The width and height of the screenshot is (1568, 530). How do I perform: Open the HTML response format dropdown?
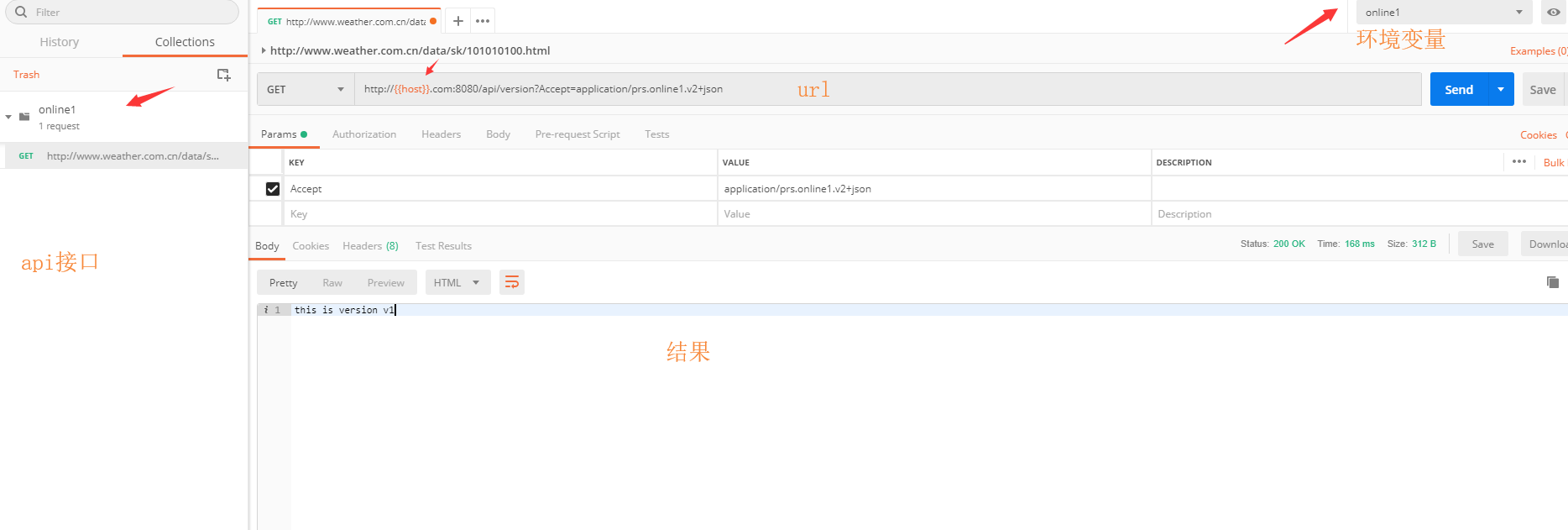[457, 282]
